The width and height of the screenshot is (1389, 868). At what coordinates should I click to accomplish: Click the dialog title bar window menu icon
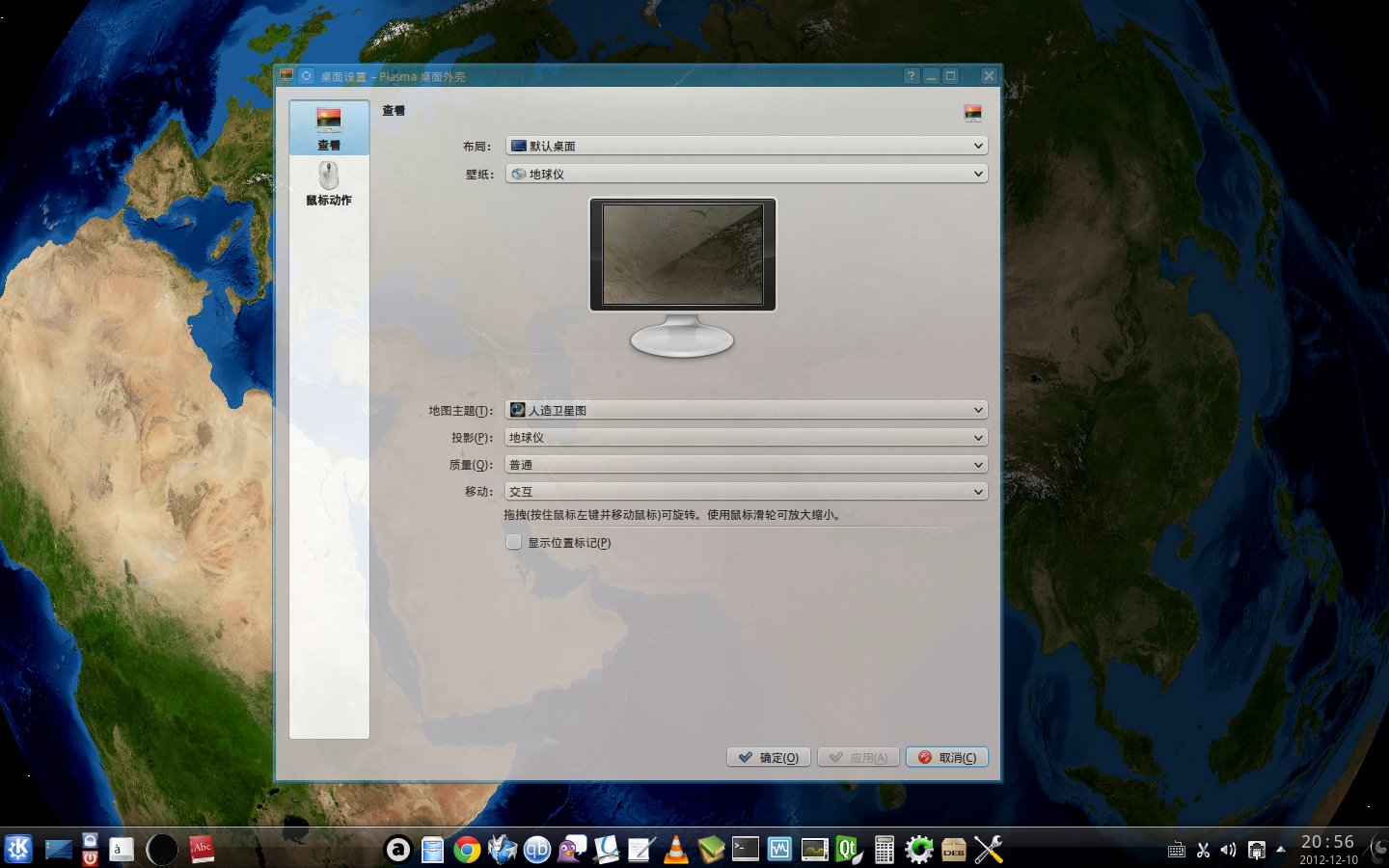[286, 75]
